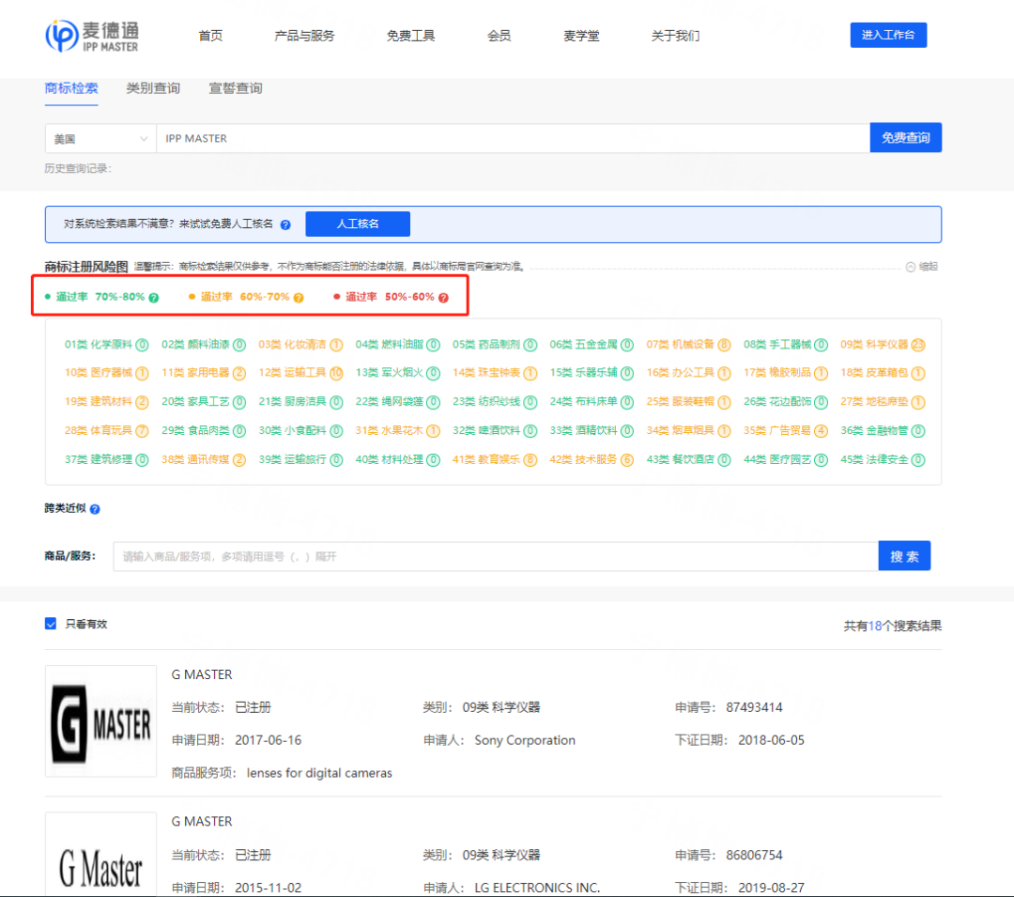
Task: Switch to the 商标检索 tab
Action: [x=71, y=89]
